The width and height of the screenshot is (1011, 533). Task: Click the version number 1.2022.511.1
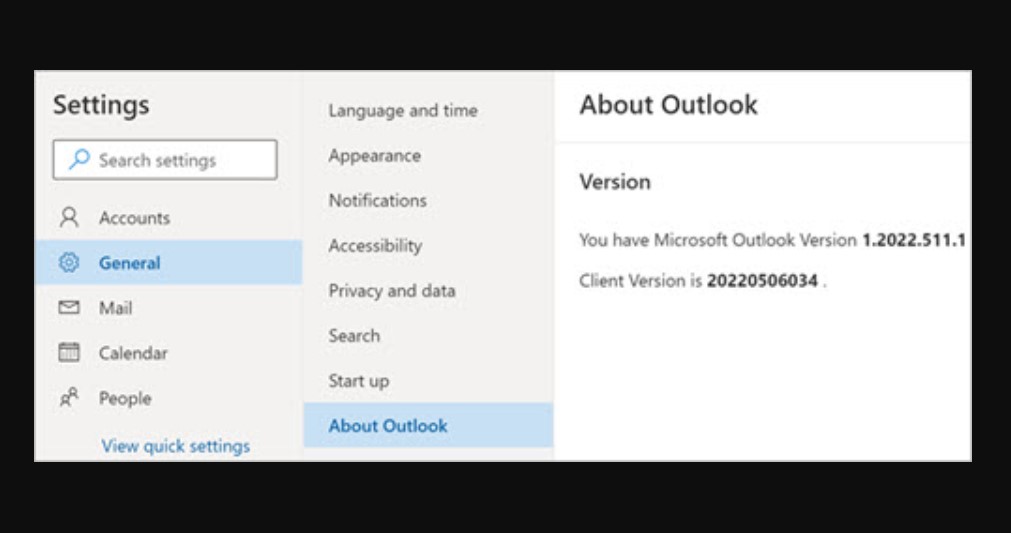[x=914, y=240]
